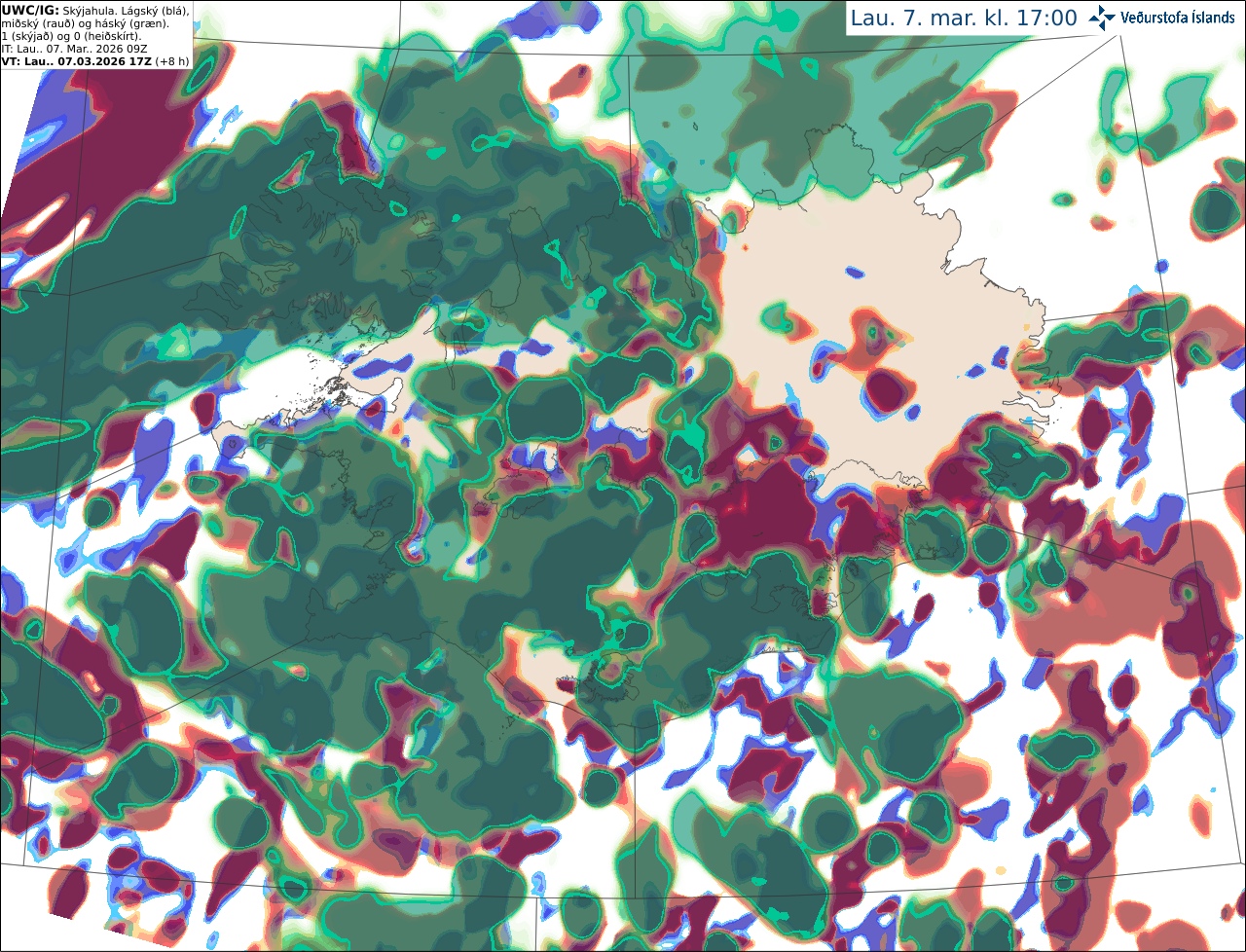This screenshot has height=952, width=1246.
Task: Click the Veðurstofa Íslands logo icon
Action: tap(1103, 18)
